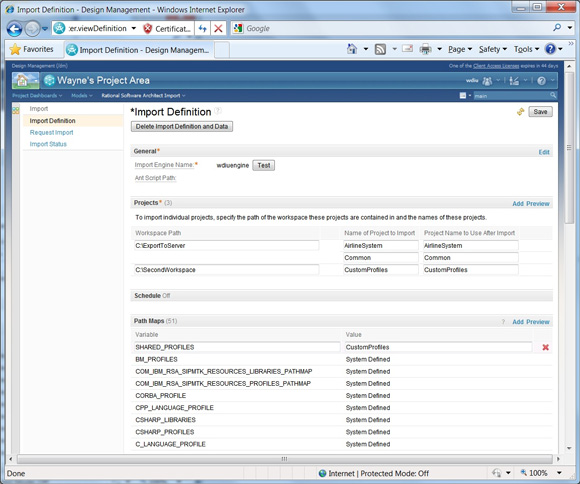Click the Read mail toolbar icon
Screen dimensions: 580x484
[x=407, y=48]
